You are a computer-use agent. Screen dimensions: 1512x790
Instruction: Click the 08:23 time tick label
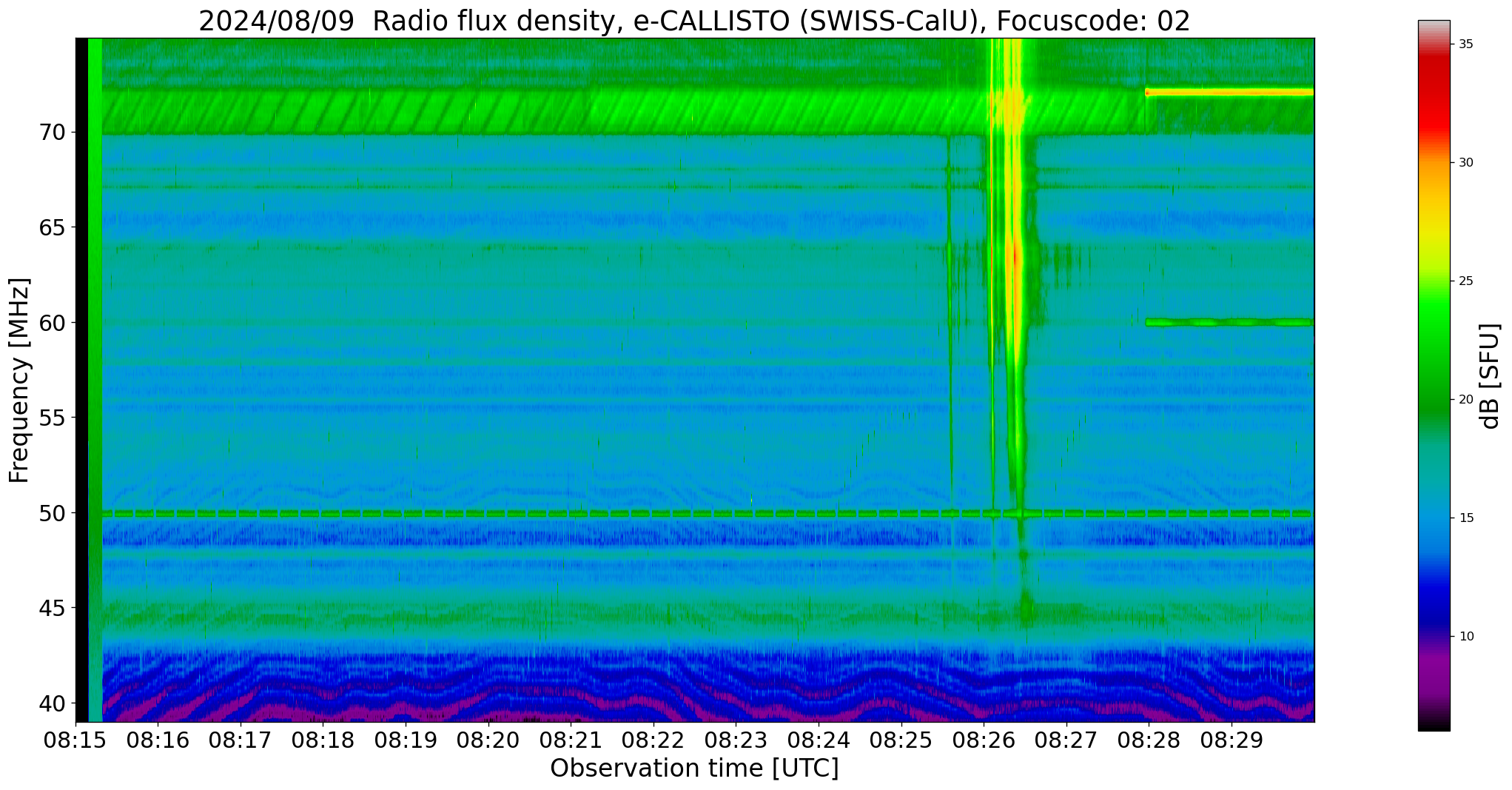pos(736,740)
